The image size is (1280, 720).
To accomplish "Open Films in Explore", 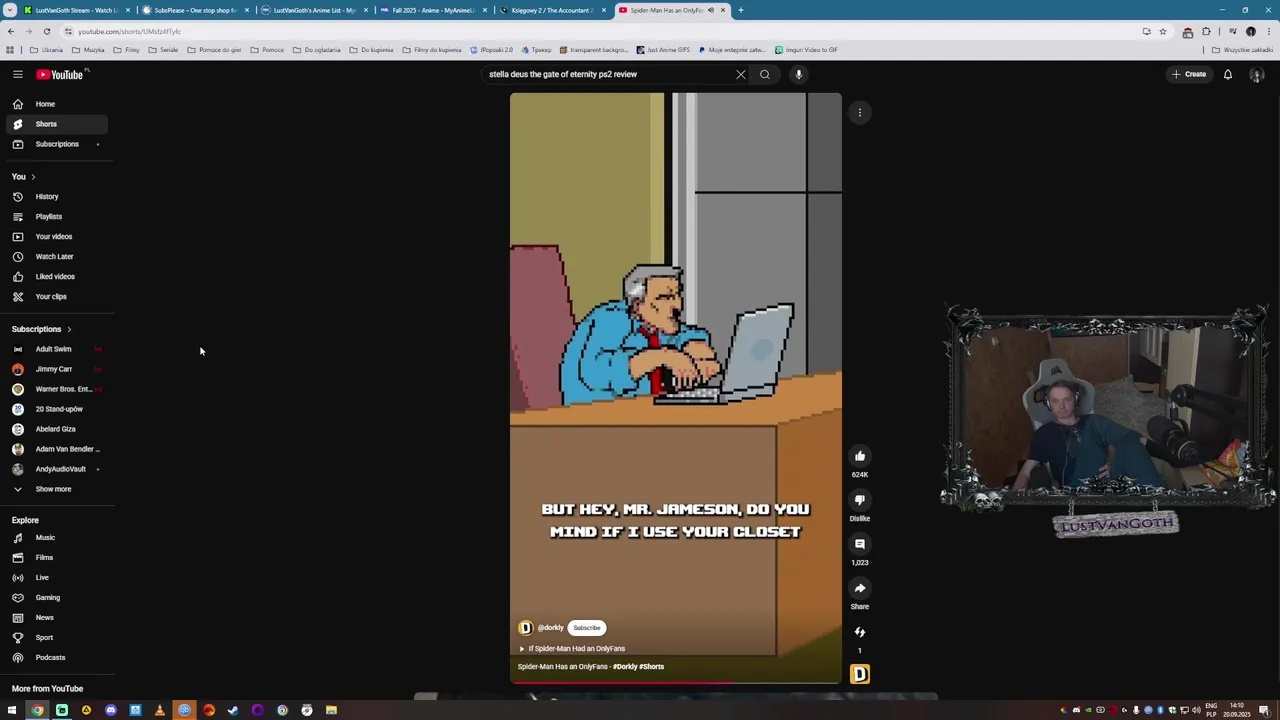I will pos(55,558).
